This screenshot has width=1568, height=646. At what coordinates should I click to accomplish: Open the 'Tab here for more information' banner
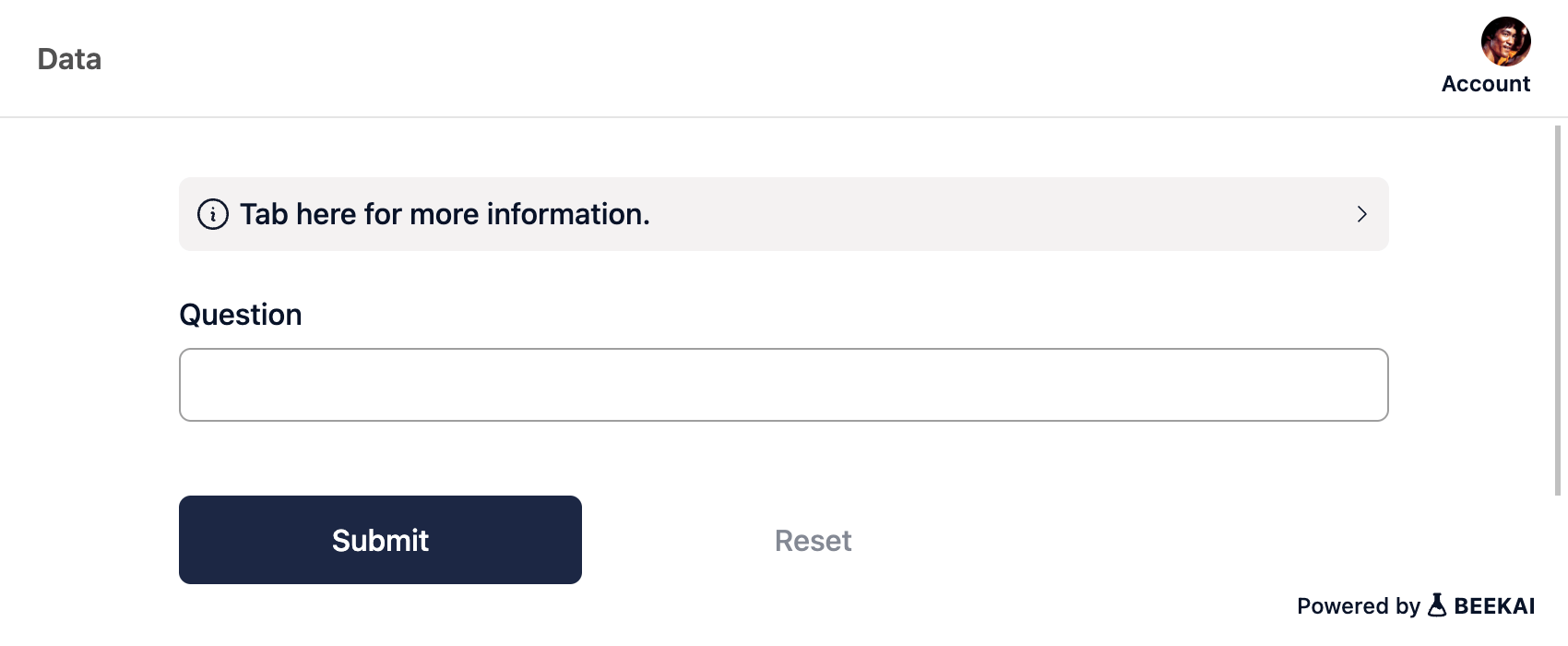point(783,214)
